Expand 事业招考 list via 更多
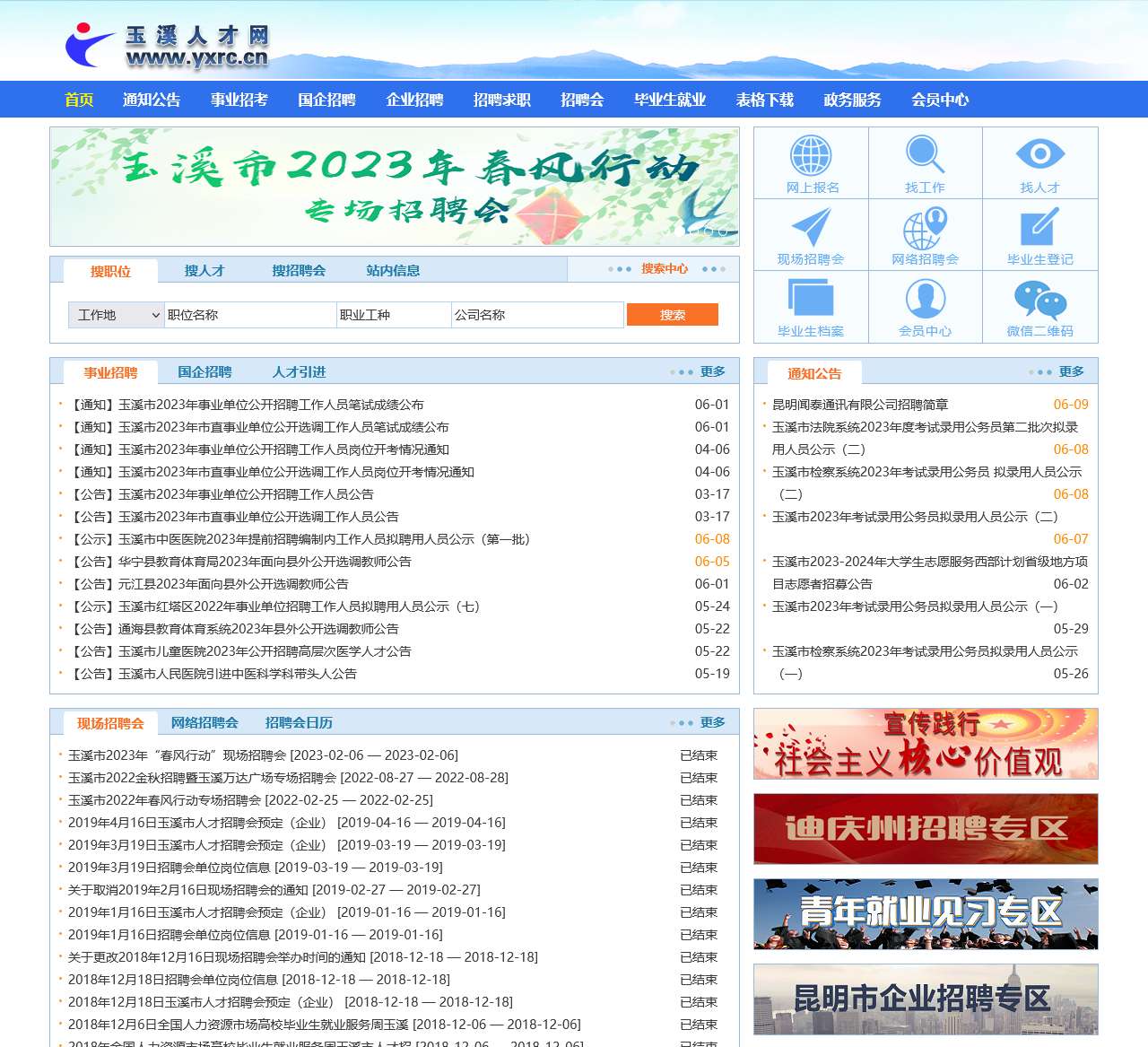The width and height of the screenshot is (1148, 1047). 712,371
